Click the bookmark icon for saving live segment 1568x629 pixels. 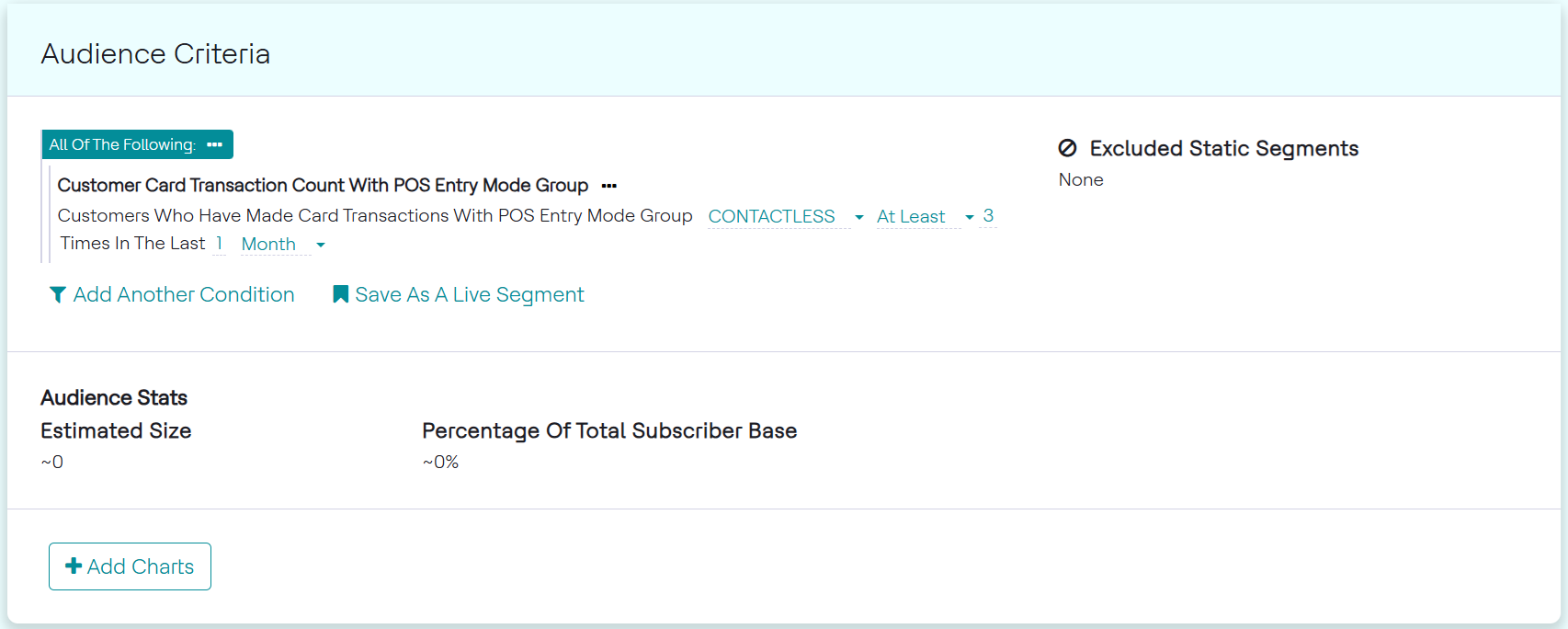tap(340, 294)
